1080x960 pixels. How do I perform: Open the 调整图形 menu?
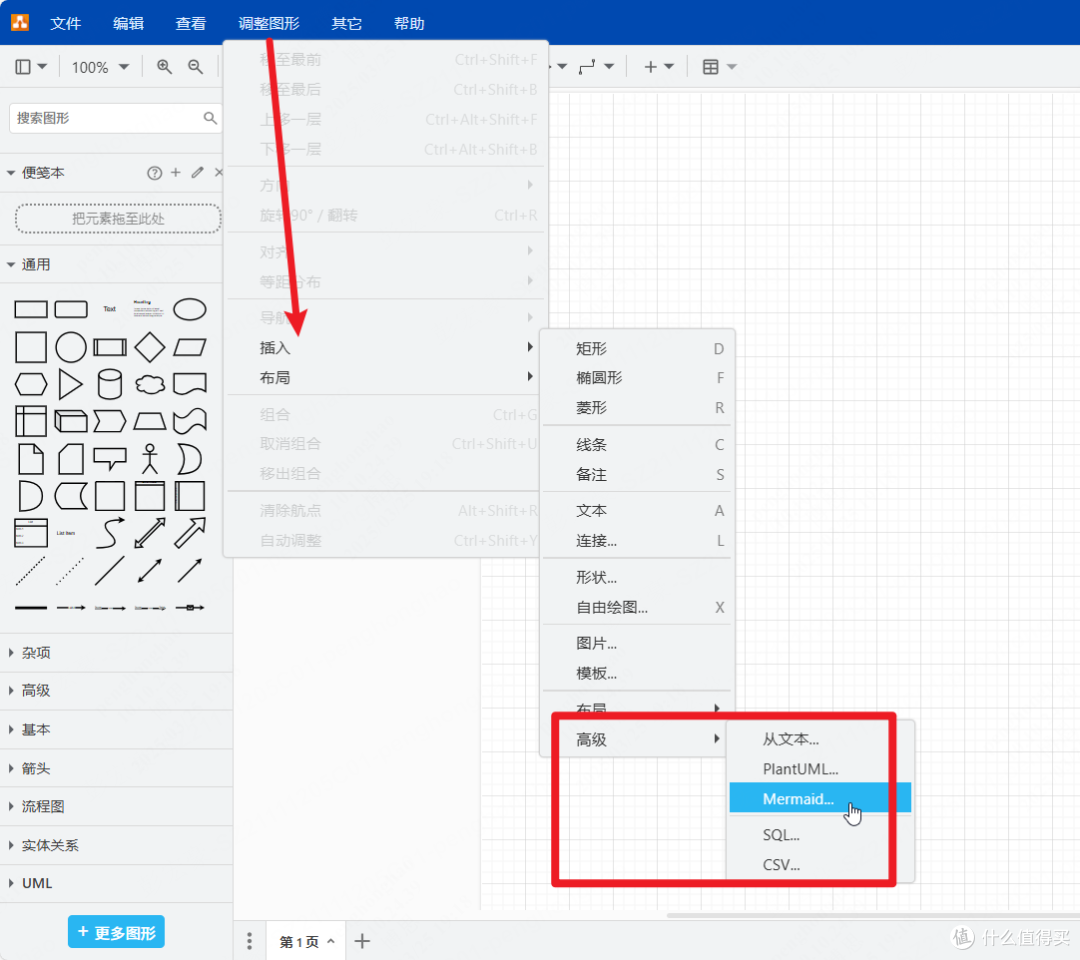tap(269, 23)
